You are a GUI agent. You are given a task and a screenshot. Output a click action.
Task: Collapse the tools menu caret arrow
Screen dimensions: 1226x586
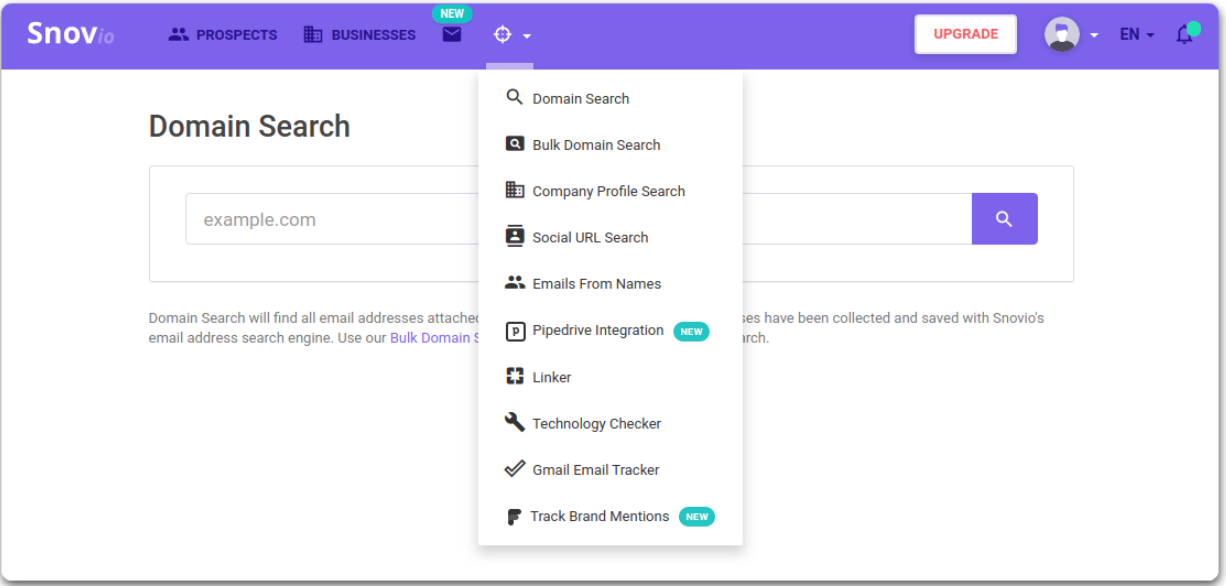click(527, 36)
